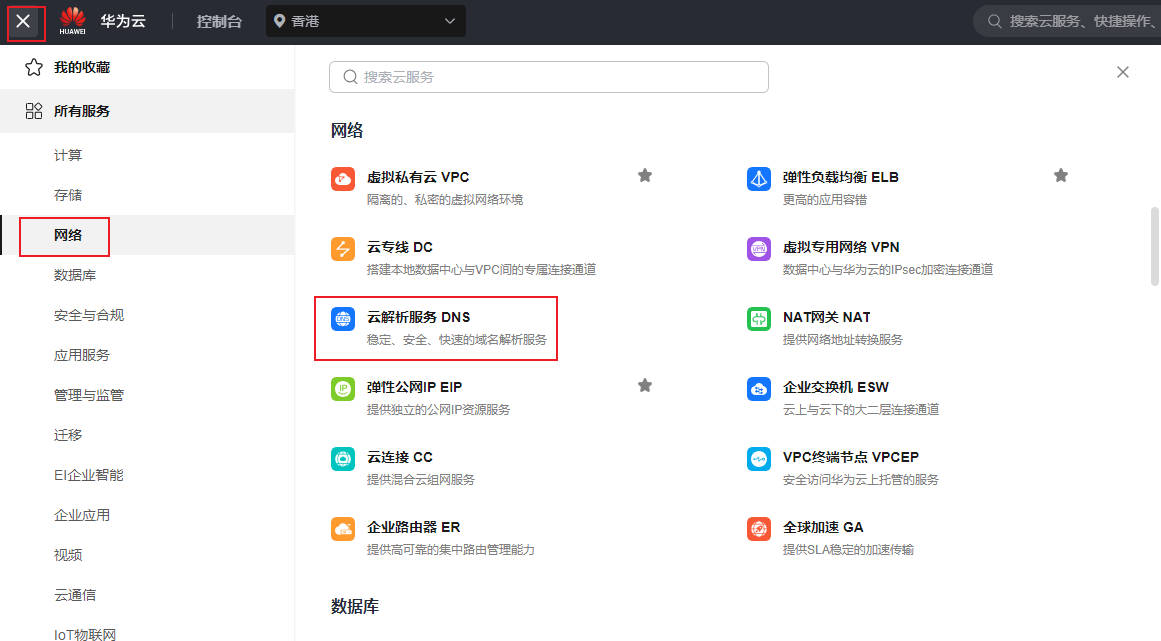Open the DNS service icon
1161x641 pixels.
pyautogui.click(x=343, y=319)
